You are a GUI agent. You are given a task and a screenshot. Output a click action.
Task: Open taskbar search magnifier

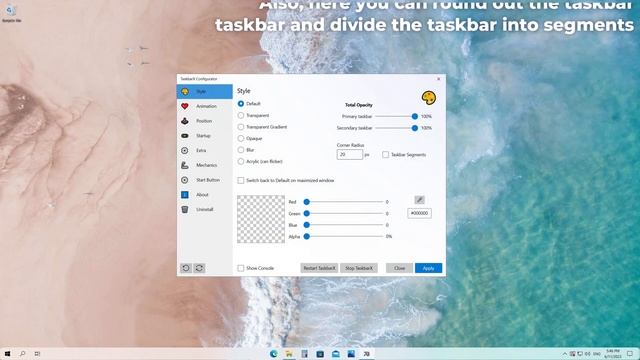coord(22,354)
